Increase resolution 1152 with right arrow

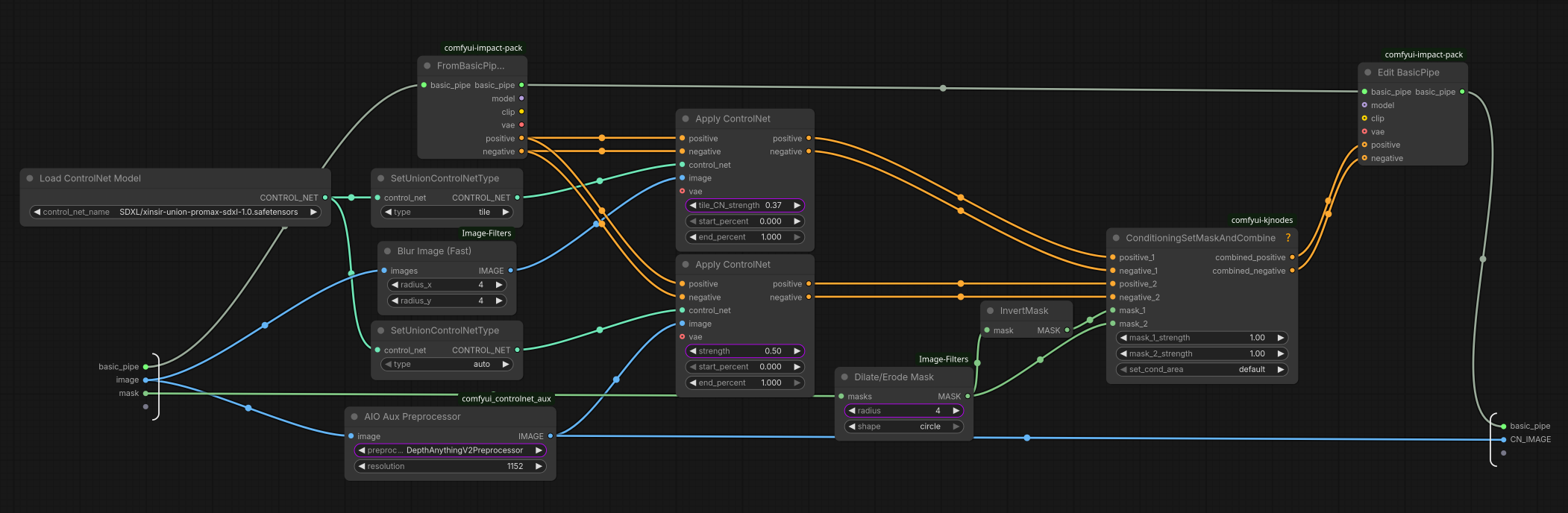point(539,466)
